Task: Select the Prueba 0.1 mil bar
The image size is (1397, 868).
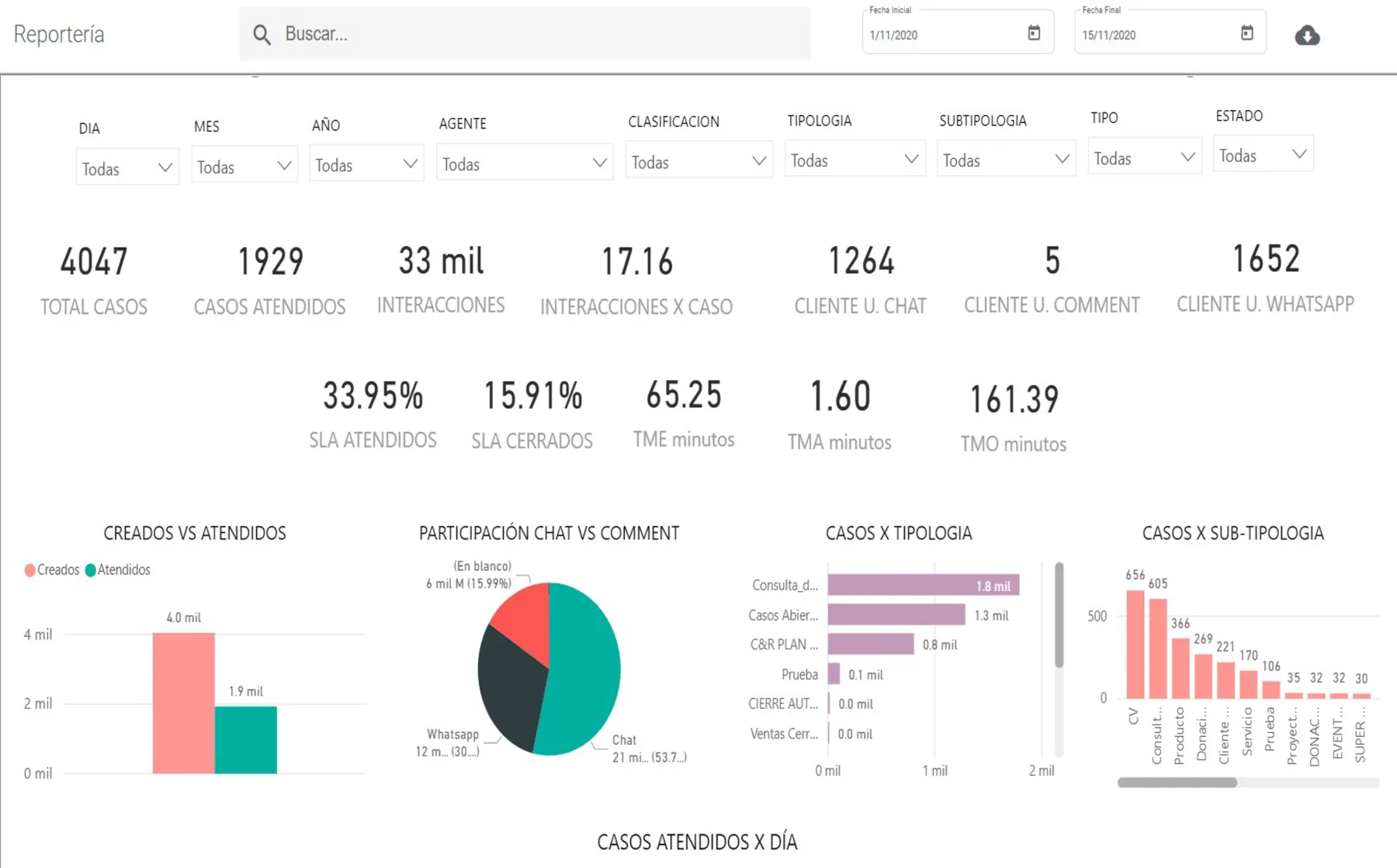Action: [x=834, y=674]
